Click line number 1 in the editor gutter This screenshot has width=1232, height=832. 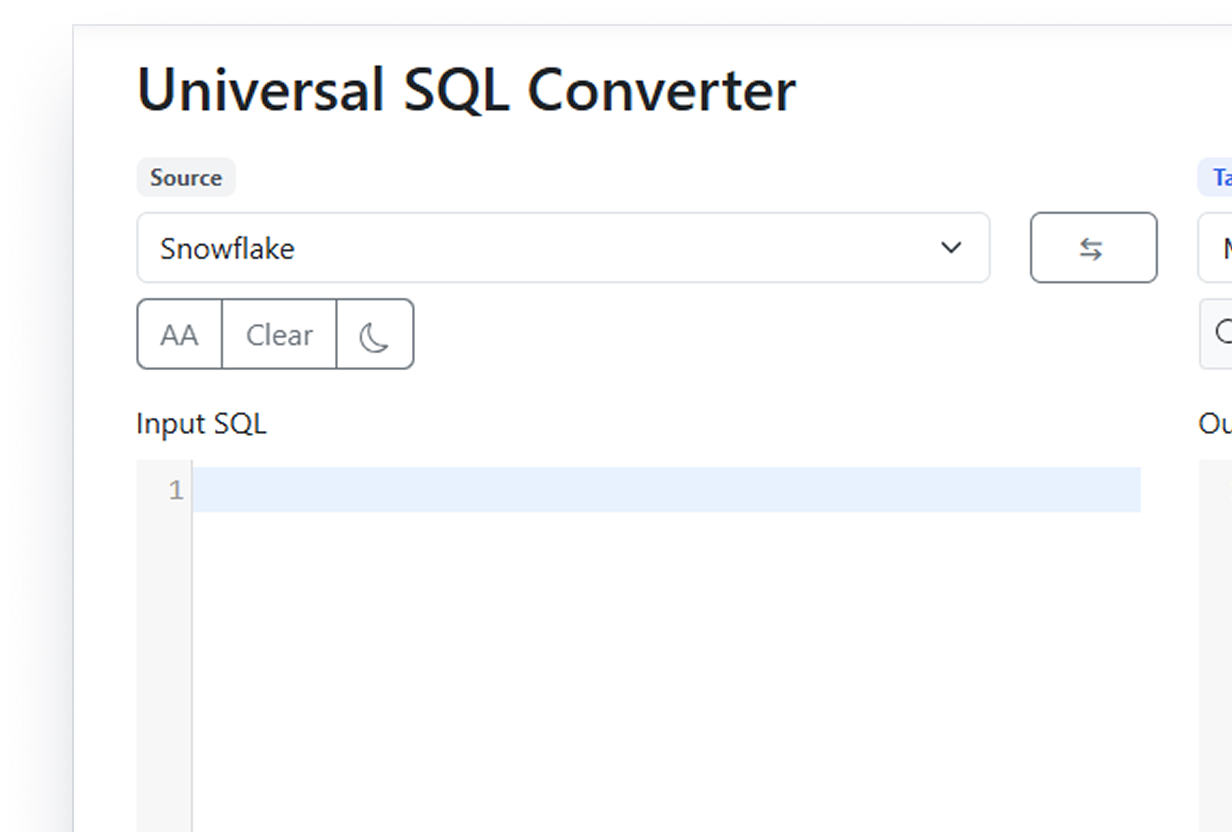coord(176,490)
